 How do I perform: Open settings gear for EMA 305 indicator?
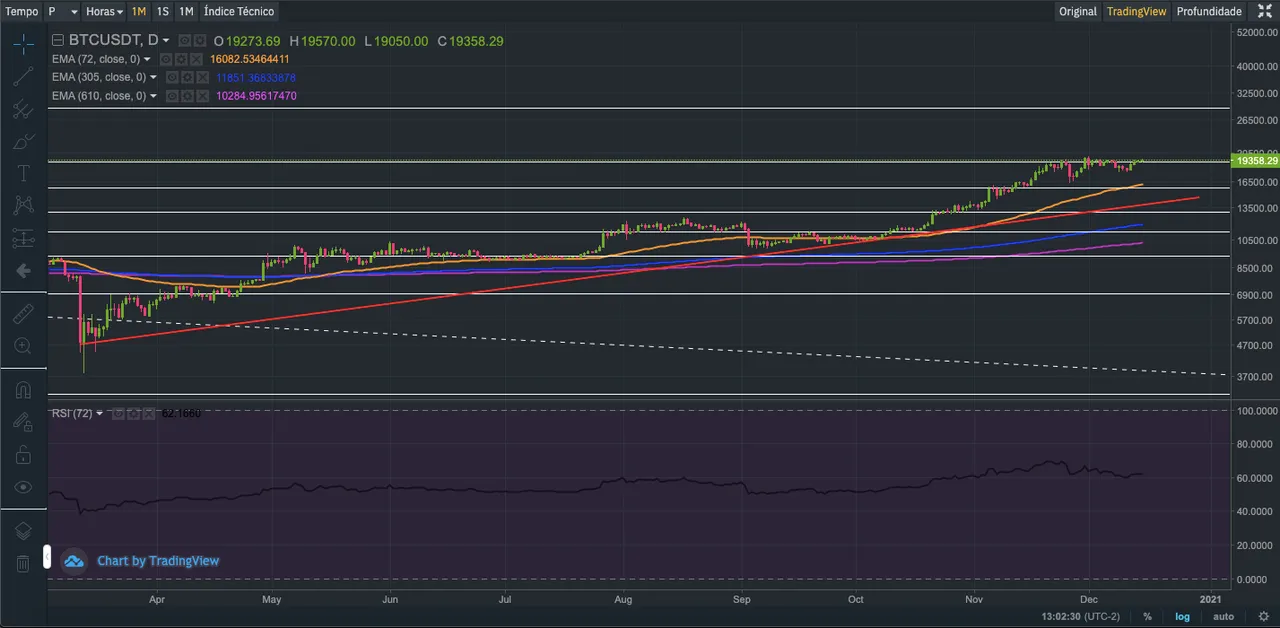[x=187, y=77]
